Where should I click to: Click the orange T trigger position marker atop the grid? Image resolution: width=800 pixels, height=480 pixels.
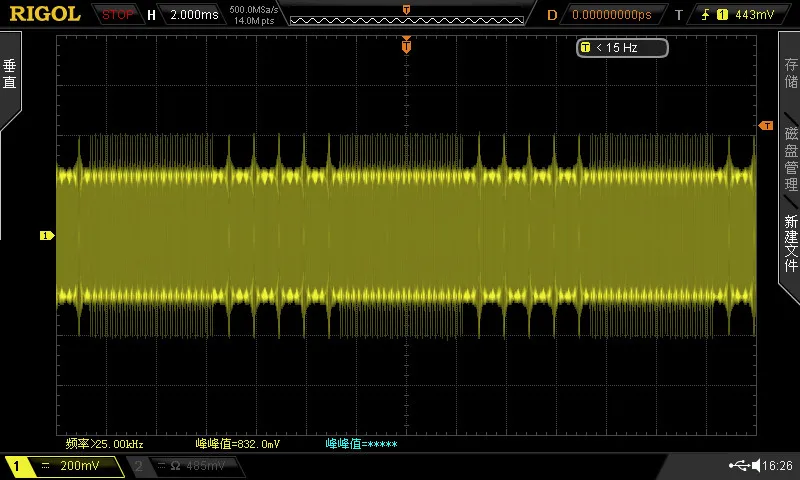(x=406, y=45)
